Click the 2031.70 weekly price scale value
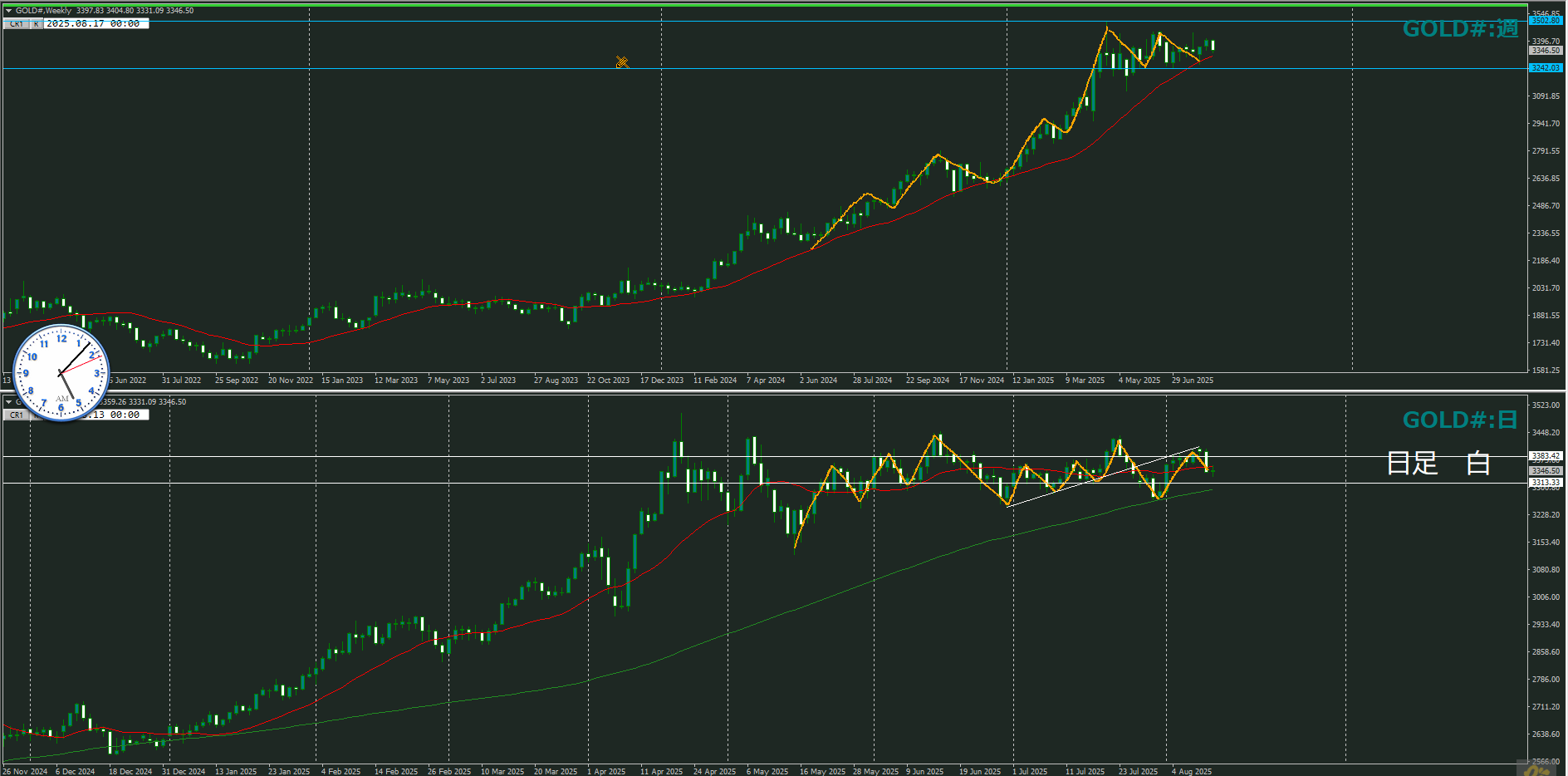 pyautogui.click(x=1546, y=288)
